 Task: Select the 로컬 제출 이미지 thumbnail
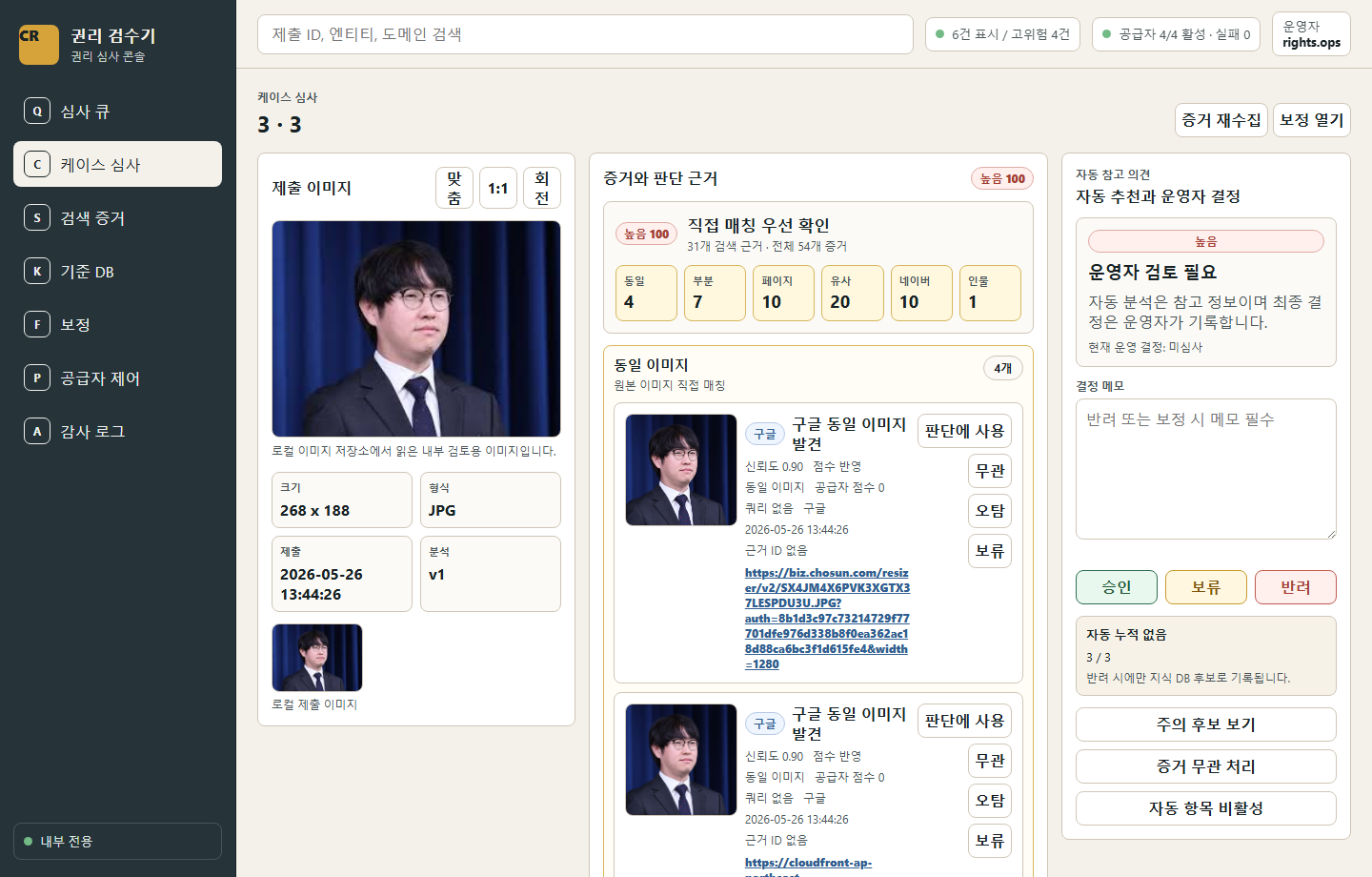coord(317,658)
